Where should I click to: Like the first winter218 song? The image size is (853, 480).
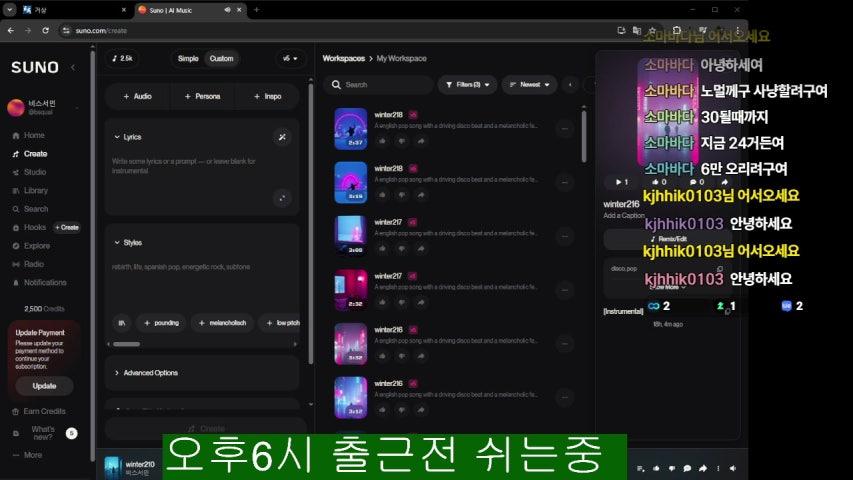pos(382,140)
